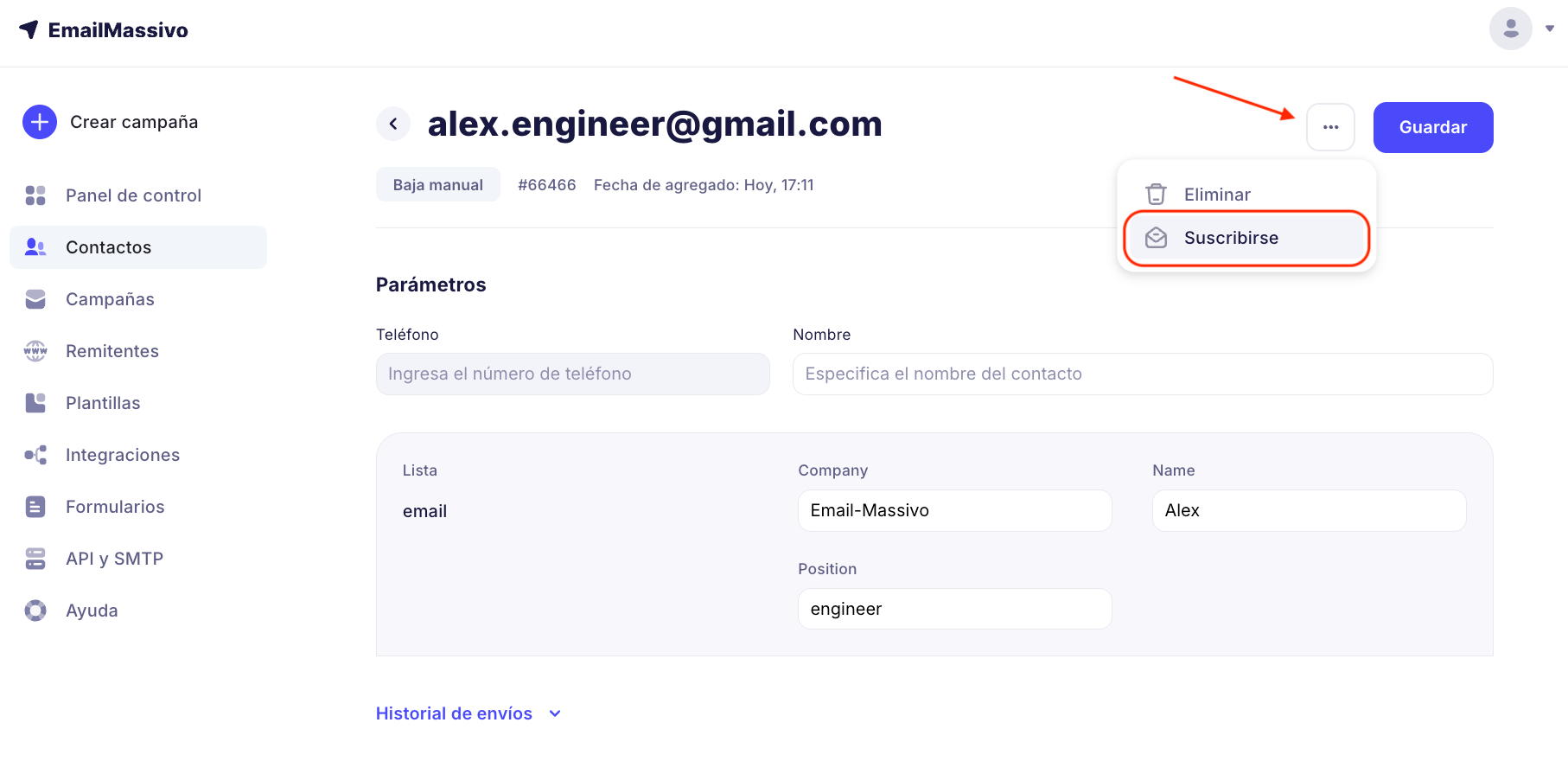Open Contactos in the sidebar
This screenshot has width=1568, height=761.
(108, 247)
